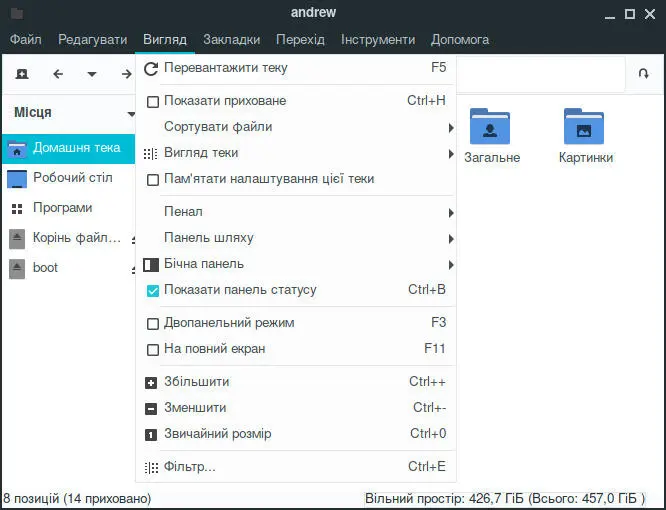666x510 pixels.
Task: Open the Перехід menu
Action: (300, 40)
